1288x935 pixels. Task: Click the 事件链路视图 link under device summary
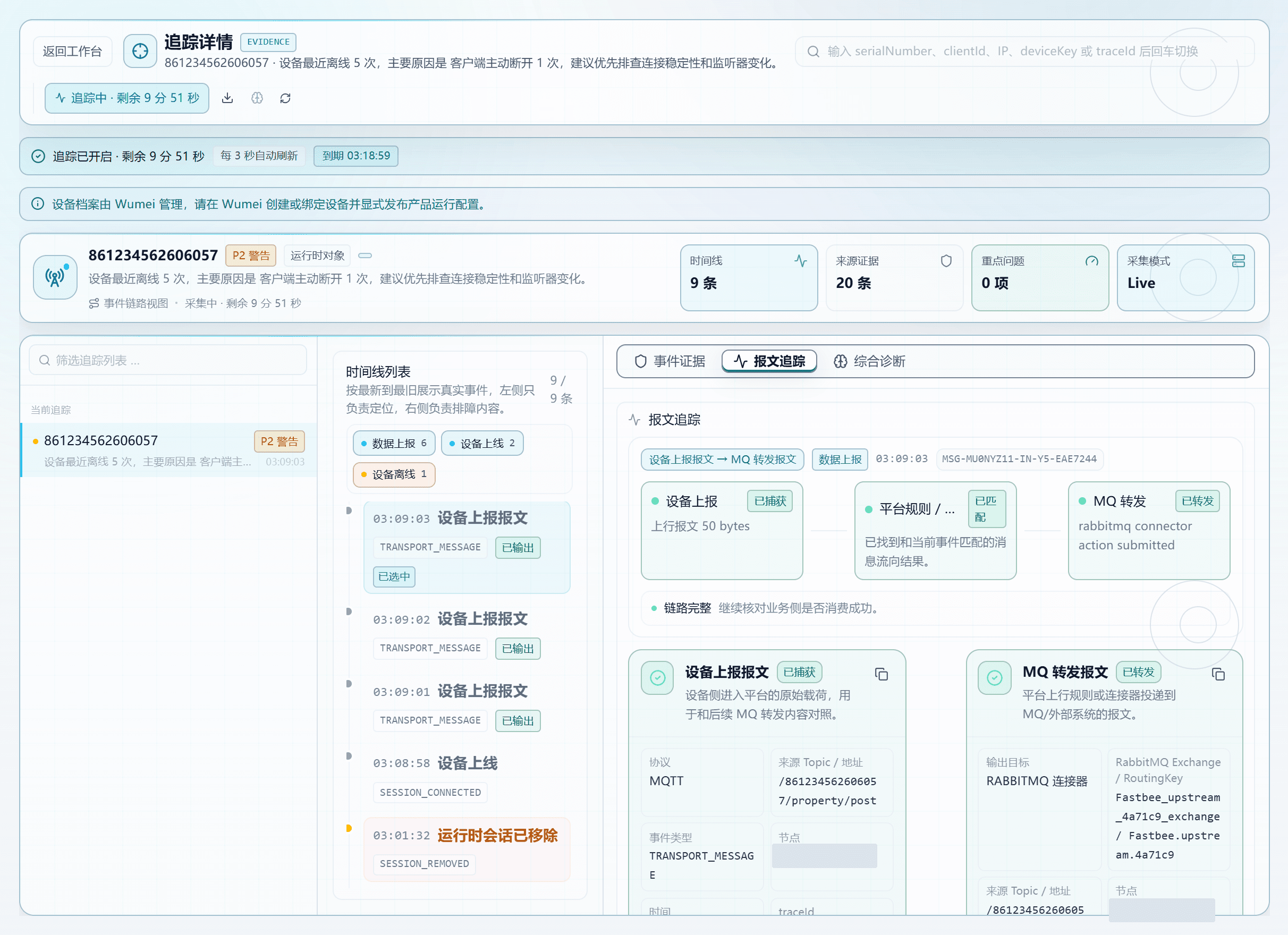129,304
